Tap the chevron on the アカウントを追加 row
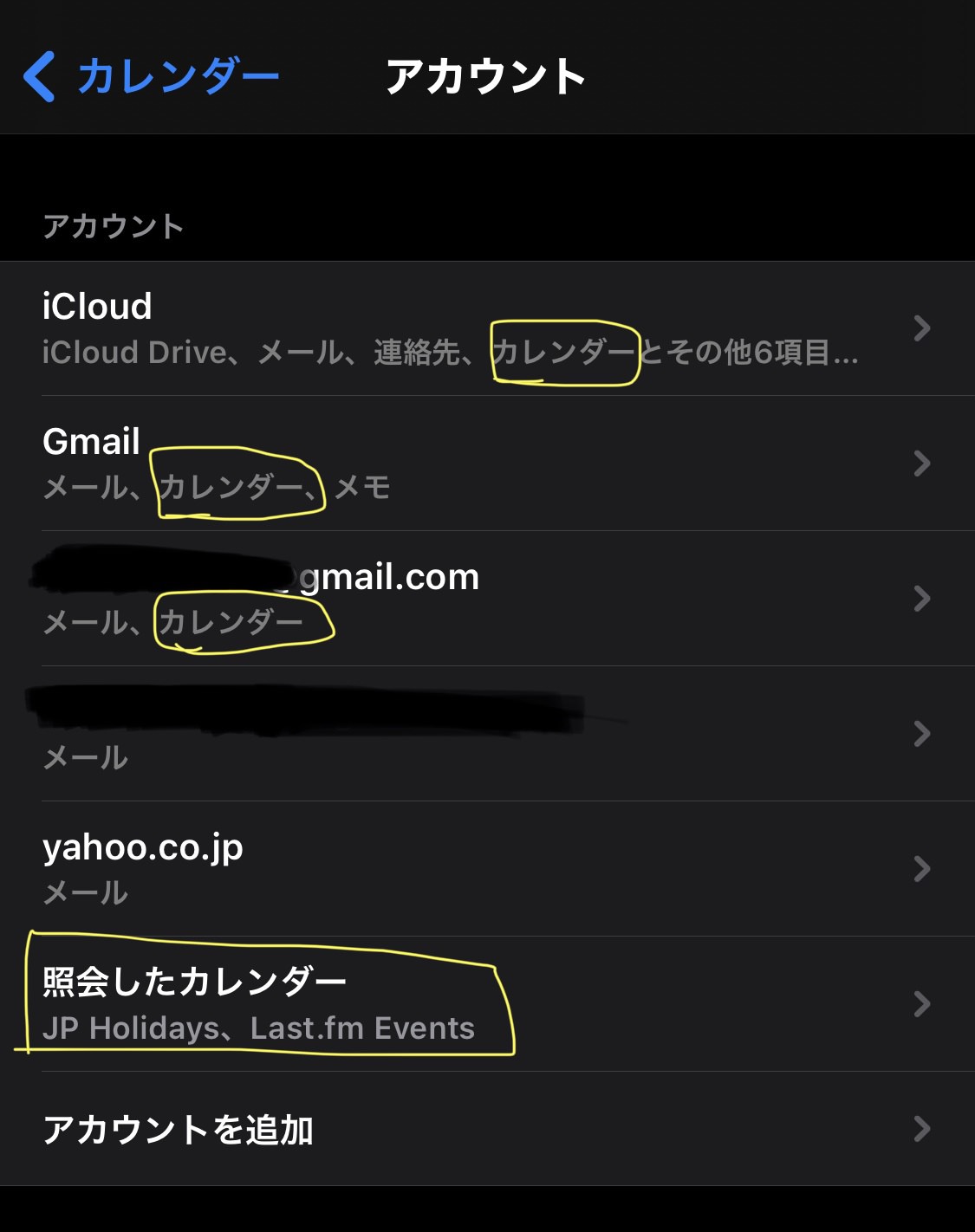 [x=922, y=1129]
